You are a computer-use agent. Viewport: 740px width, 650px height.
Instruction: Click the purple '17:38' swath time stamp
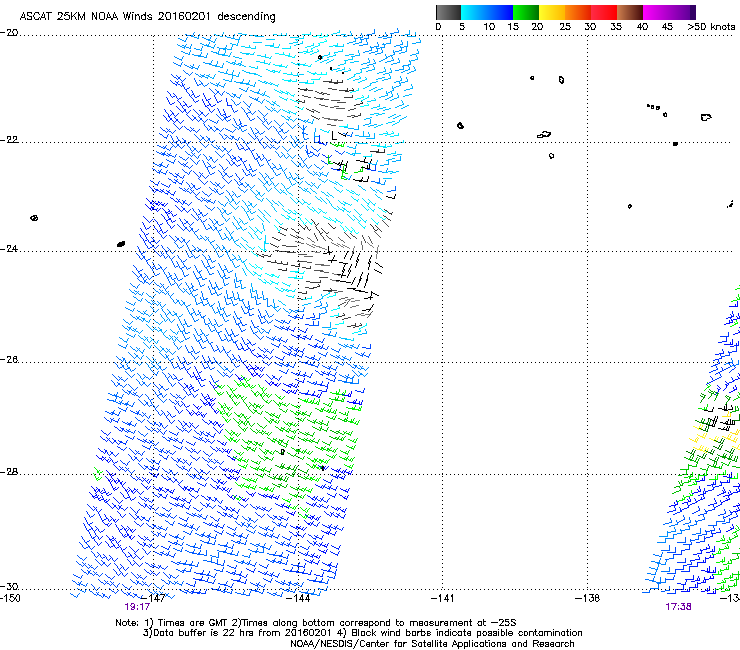click(x=678, y=607)
